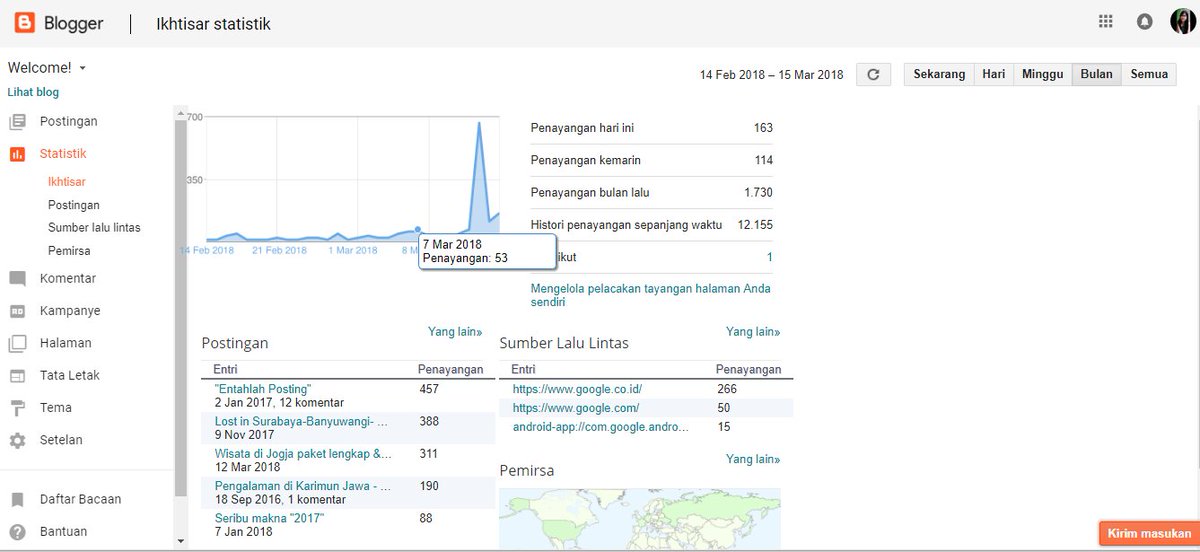Click the Tata Letak layout icon
The width and height of the screenshot is (1200, 552).
[17, 376]
